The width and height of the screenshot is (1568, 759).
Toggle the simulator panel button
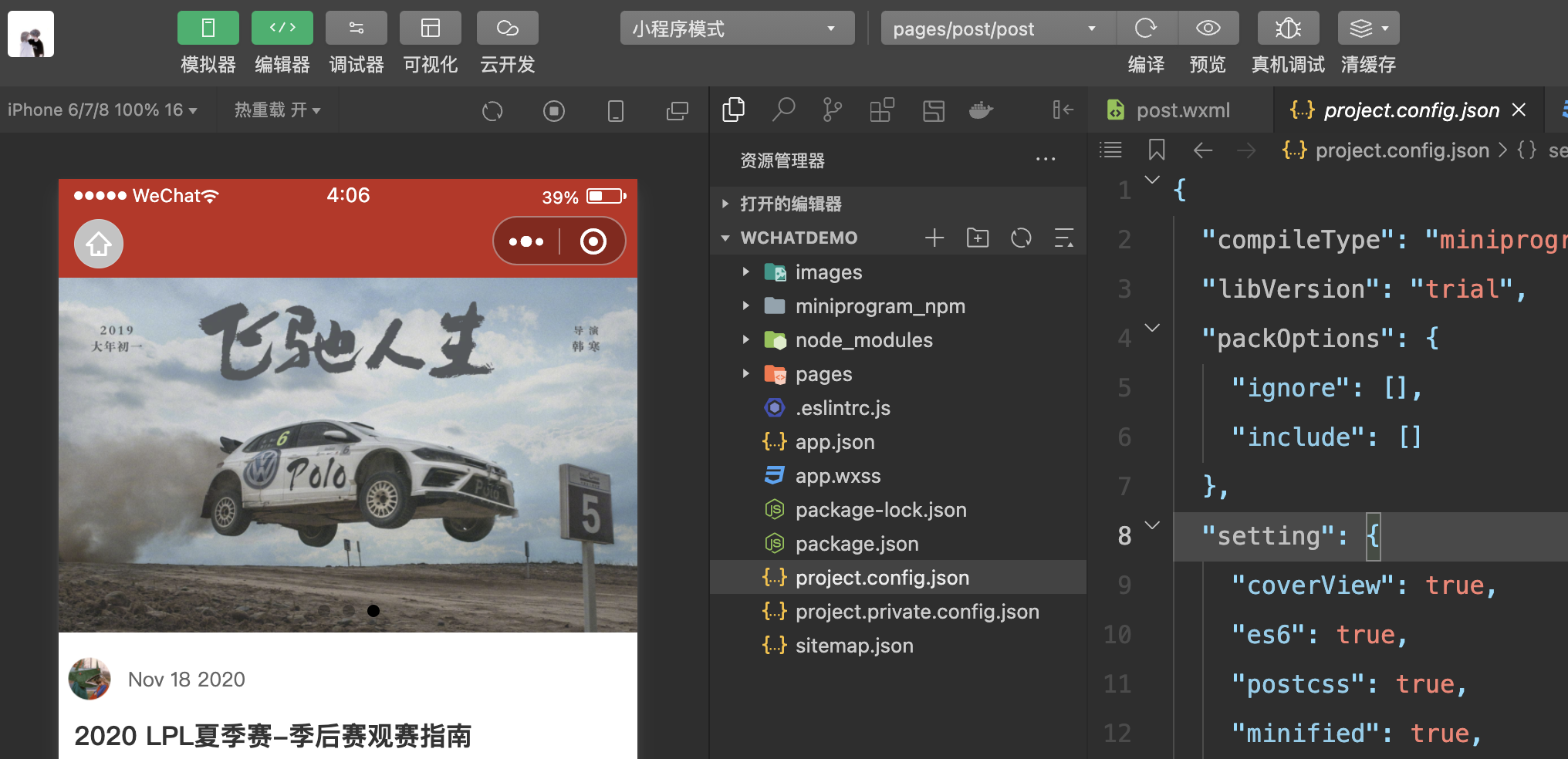(x=208, y=28)
